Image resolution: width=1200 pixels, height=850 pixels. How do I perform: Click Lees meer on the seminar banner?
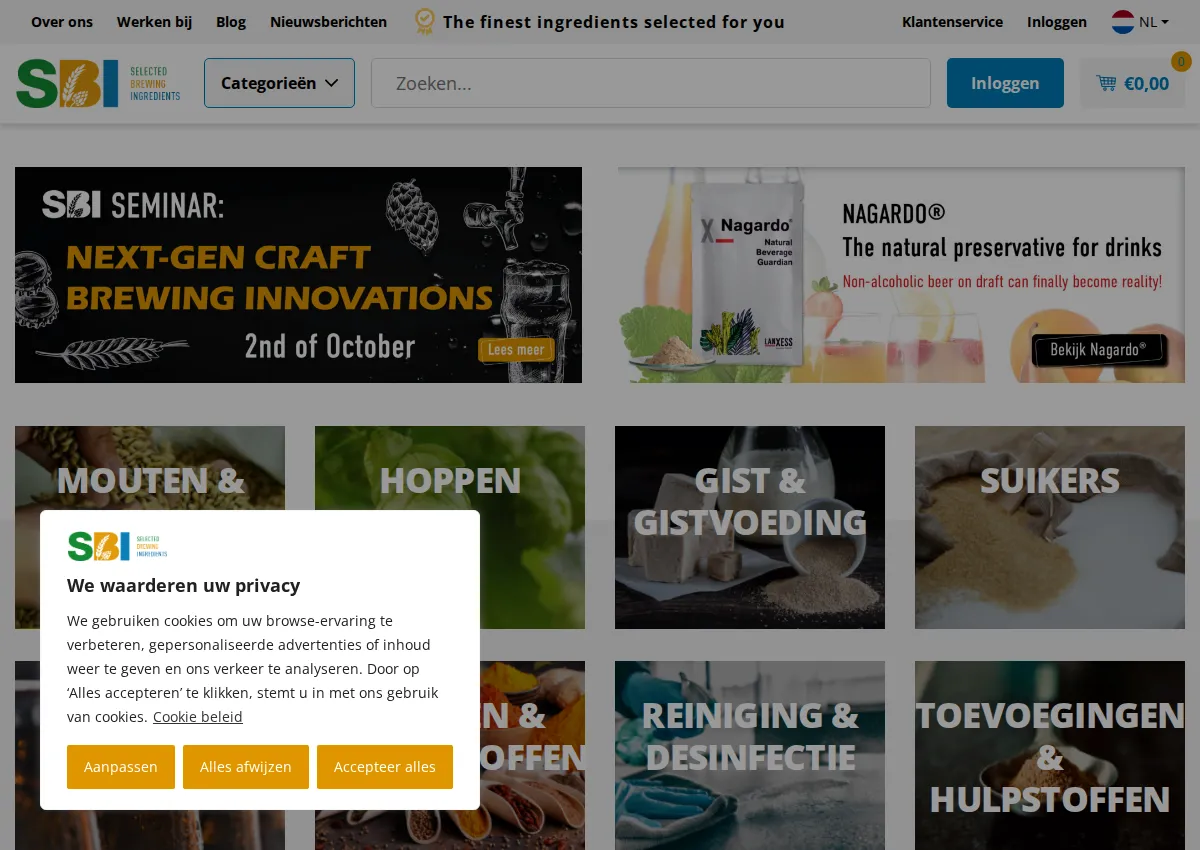pos(516,350)
